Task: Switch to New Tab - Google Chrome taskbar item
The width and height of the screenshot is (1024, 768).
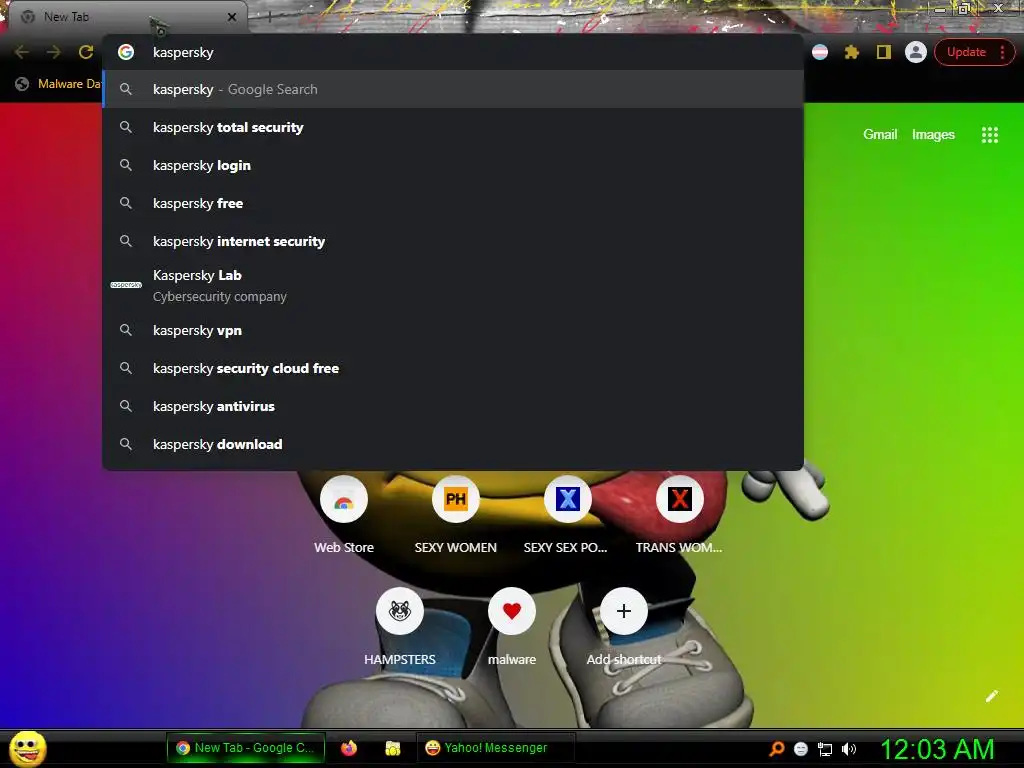Action: [x=246, y=748]
